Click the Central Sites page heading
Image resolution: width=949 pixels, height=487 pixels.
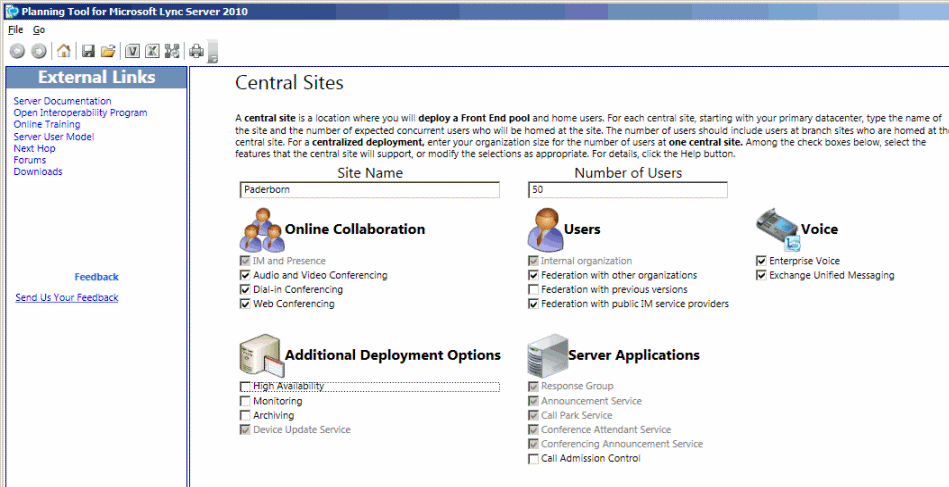pos(289,83)
